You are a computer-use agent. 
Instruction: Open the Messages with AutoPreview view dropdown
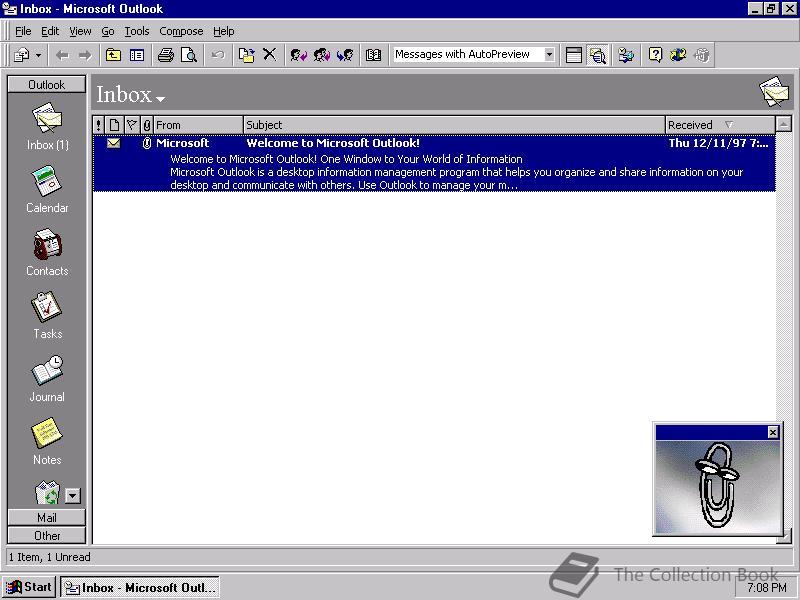[549, 55]
